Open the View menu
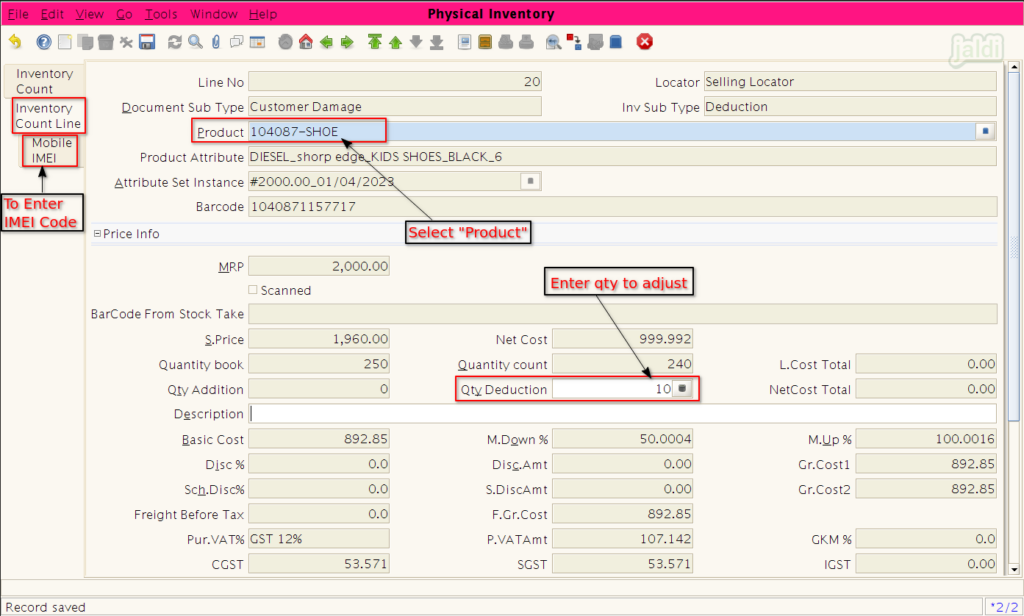1024x616 pixels. click(89, 14)
